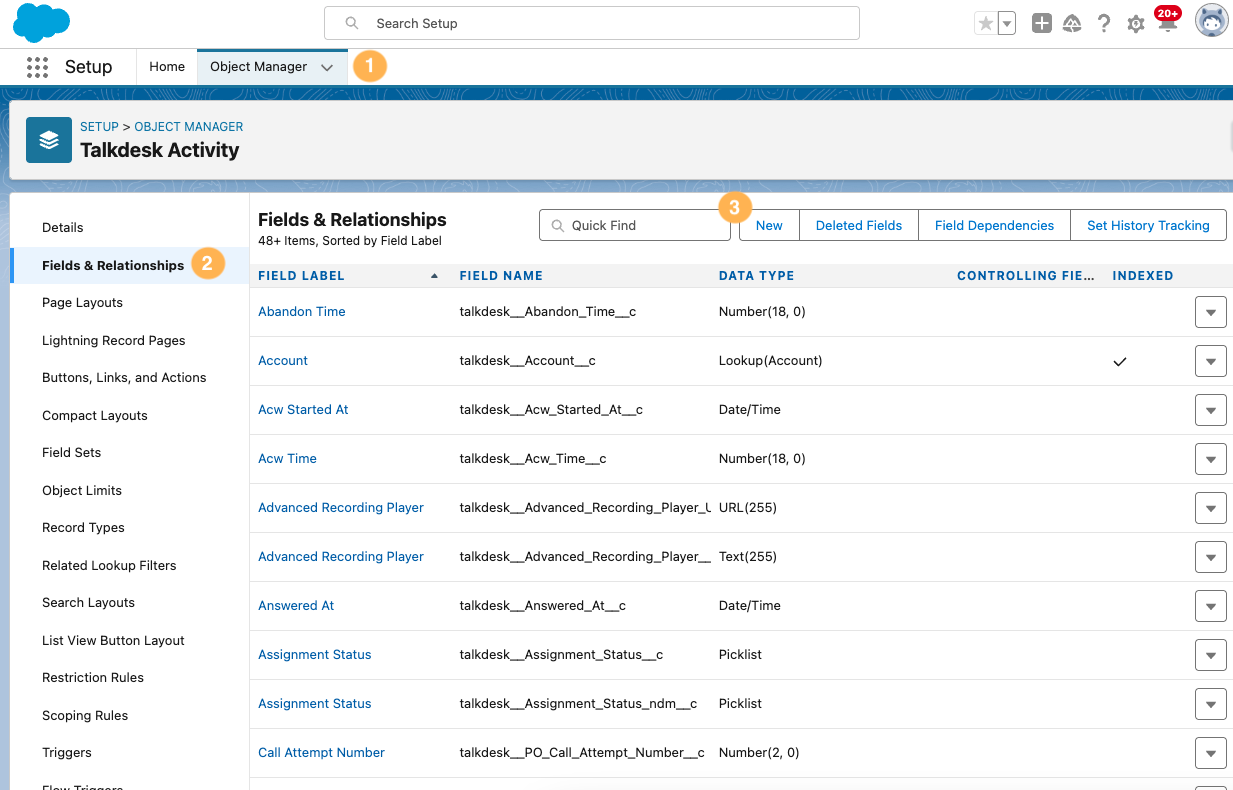
Task: Open the row actions dropdown for Acw Started At
Action: (x=1211, y=410)
